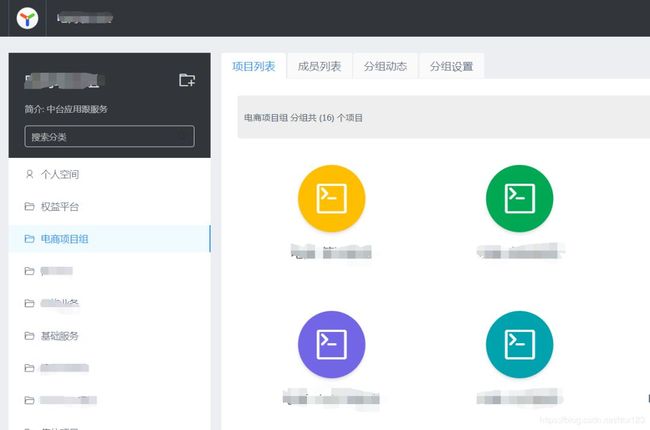Select the 电商项目组 group

click(x=109, y=239)
